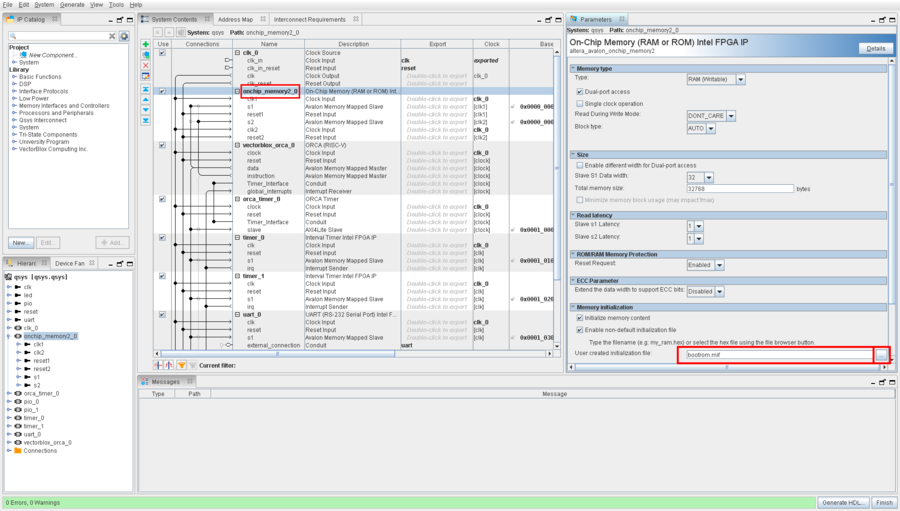This screenshot has width=900, height=511.
Task: Click the move up arrow icon
Action: pos(146,99)
